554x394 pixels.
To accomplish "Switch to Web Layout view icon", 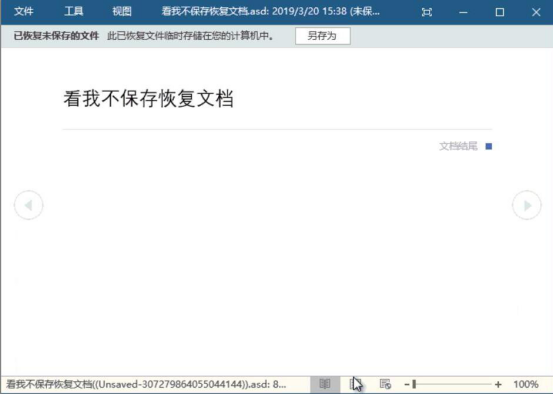I will [385, 384].
